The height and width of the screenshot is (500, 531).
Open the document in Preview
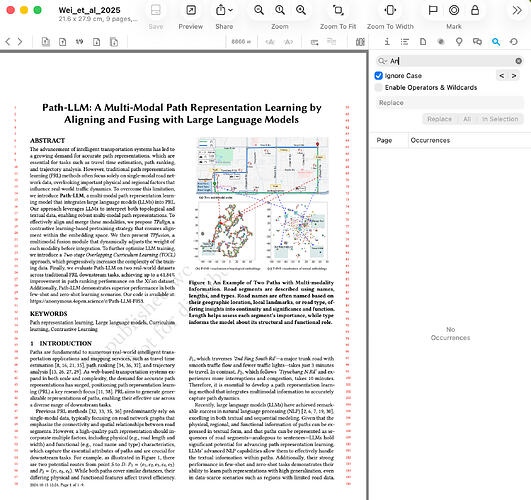tap(191, 11)
